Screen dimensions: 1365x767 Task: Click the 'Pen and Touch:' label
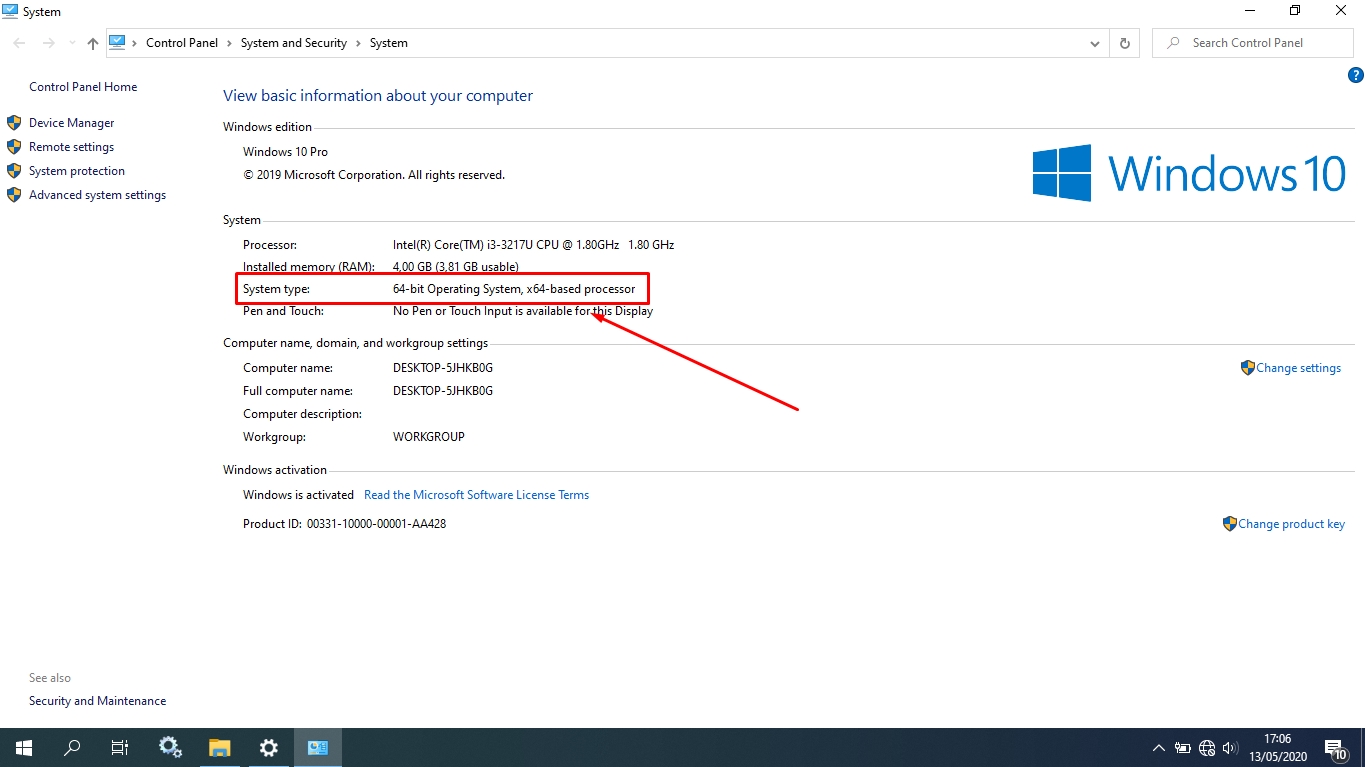(x=284, y=311)
